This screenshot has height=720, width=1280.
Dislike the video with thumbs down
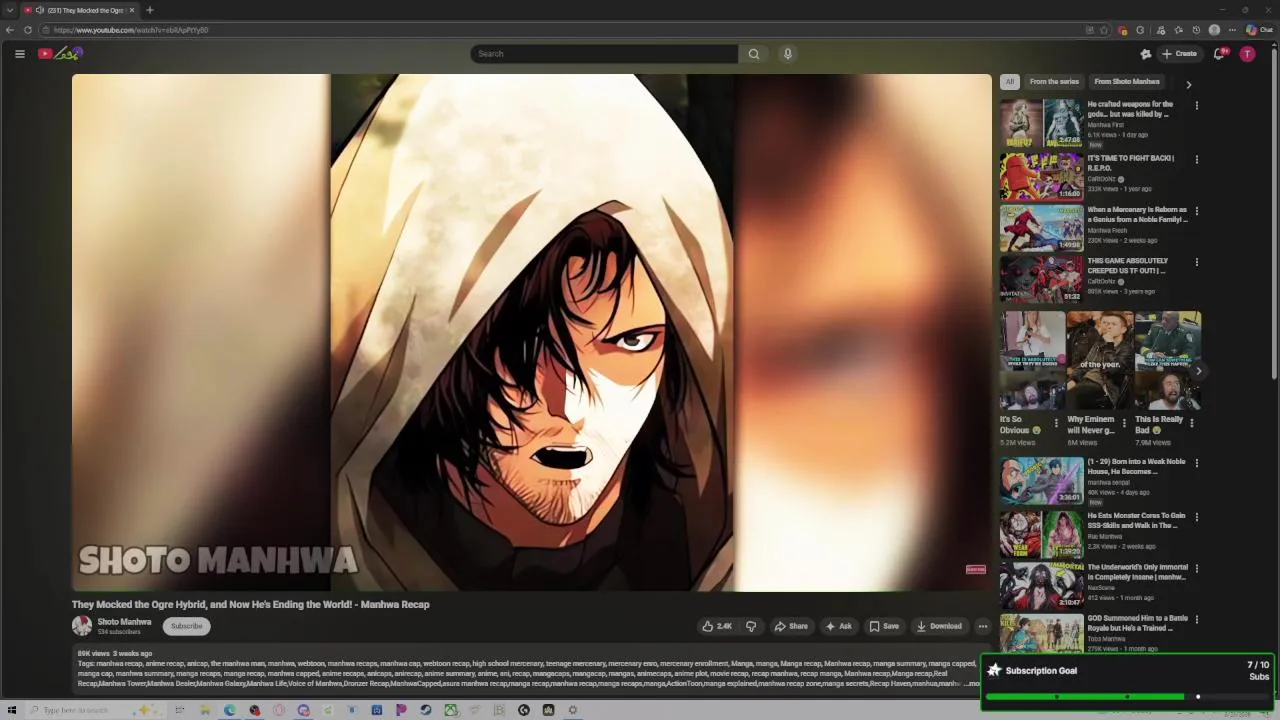tap(751, 626)
